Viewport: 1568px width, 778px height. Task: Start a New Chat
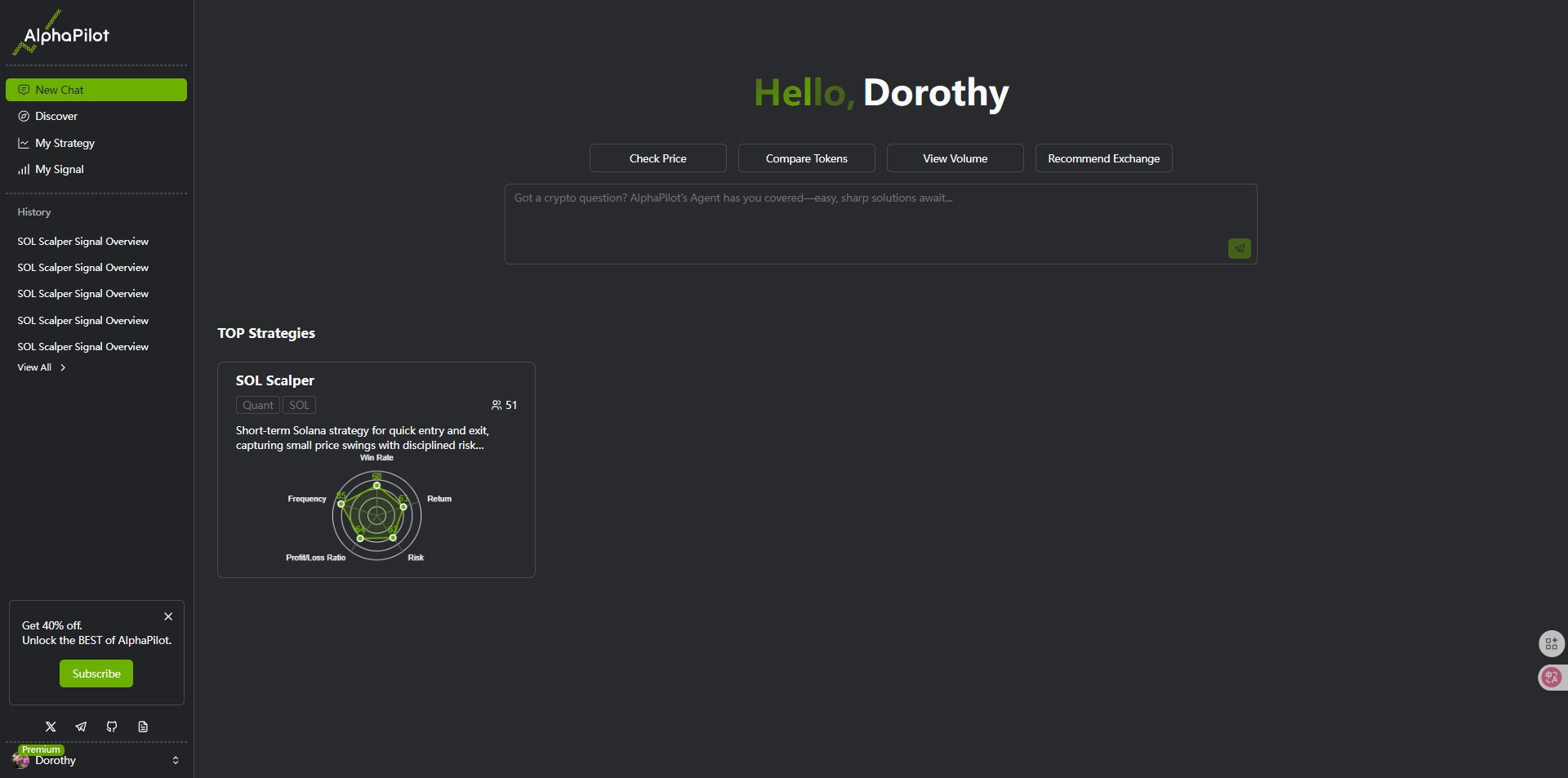tap(96, 90)
